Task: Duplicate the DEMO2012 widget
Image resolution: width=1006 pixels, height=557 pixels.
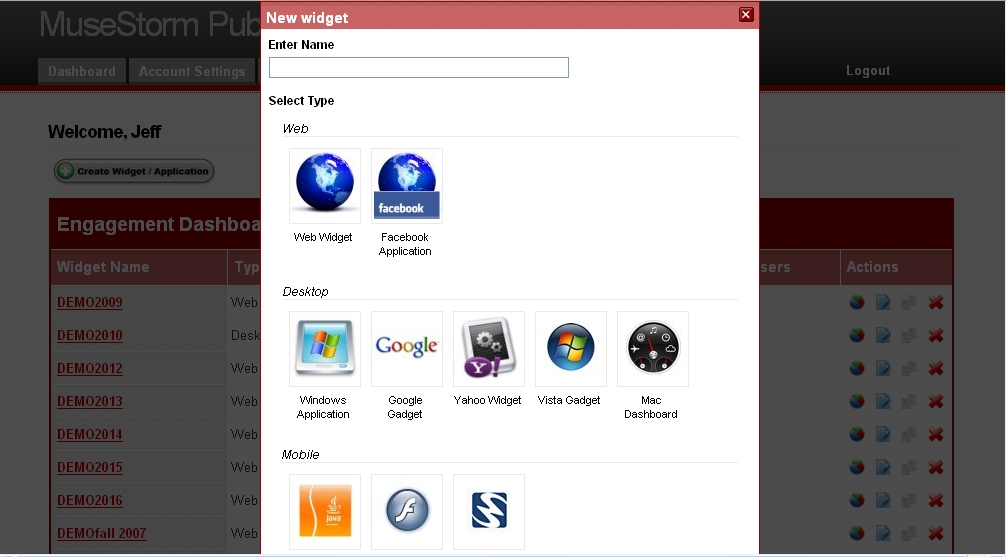Action: click(909, 368)
